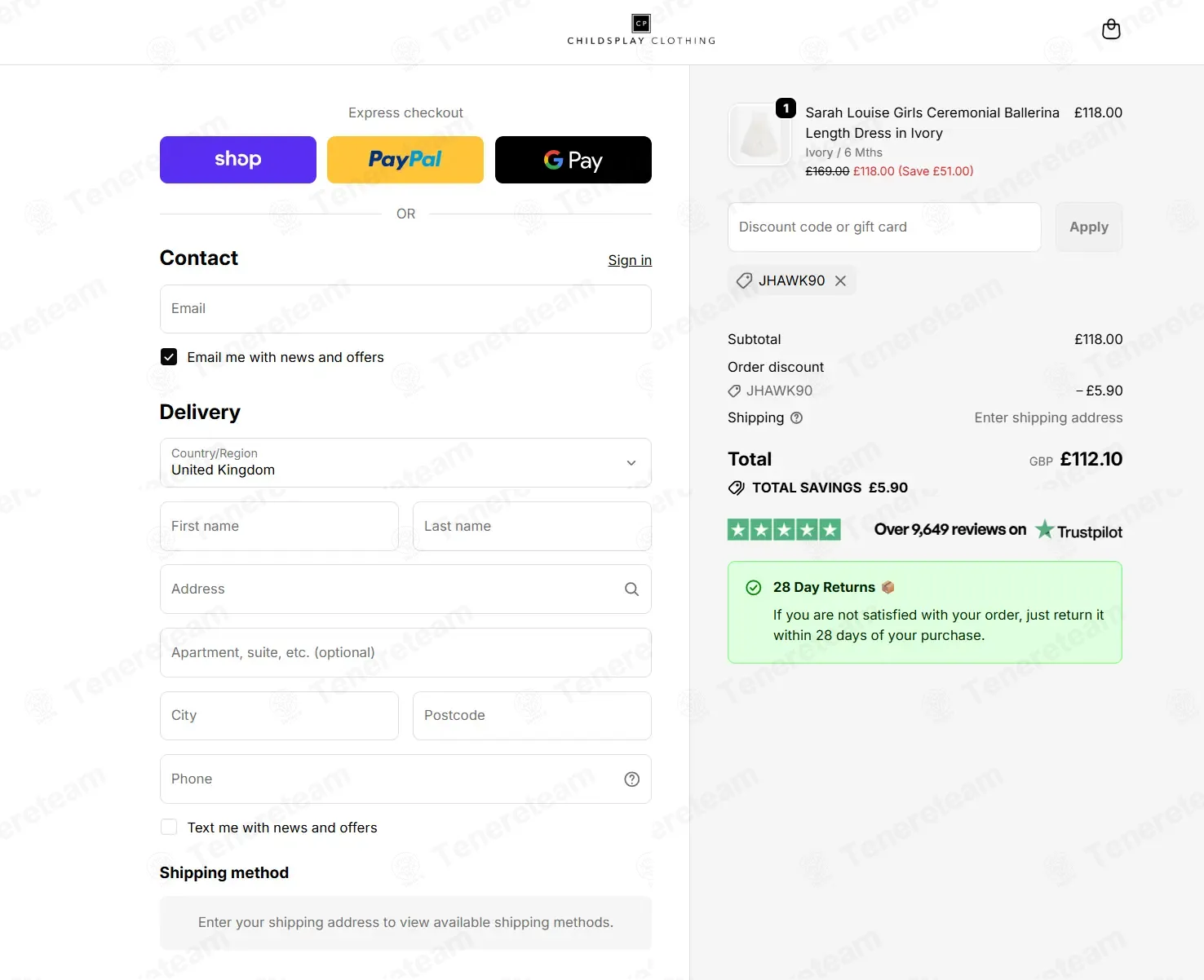Pay with the Shop express button
1204x980 pixels.
tap(238, 160)
